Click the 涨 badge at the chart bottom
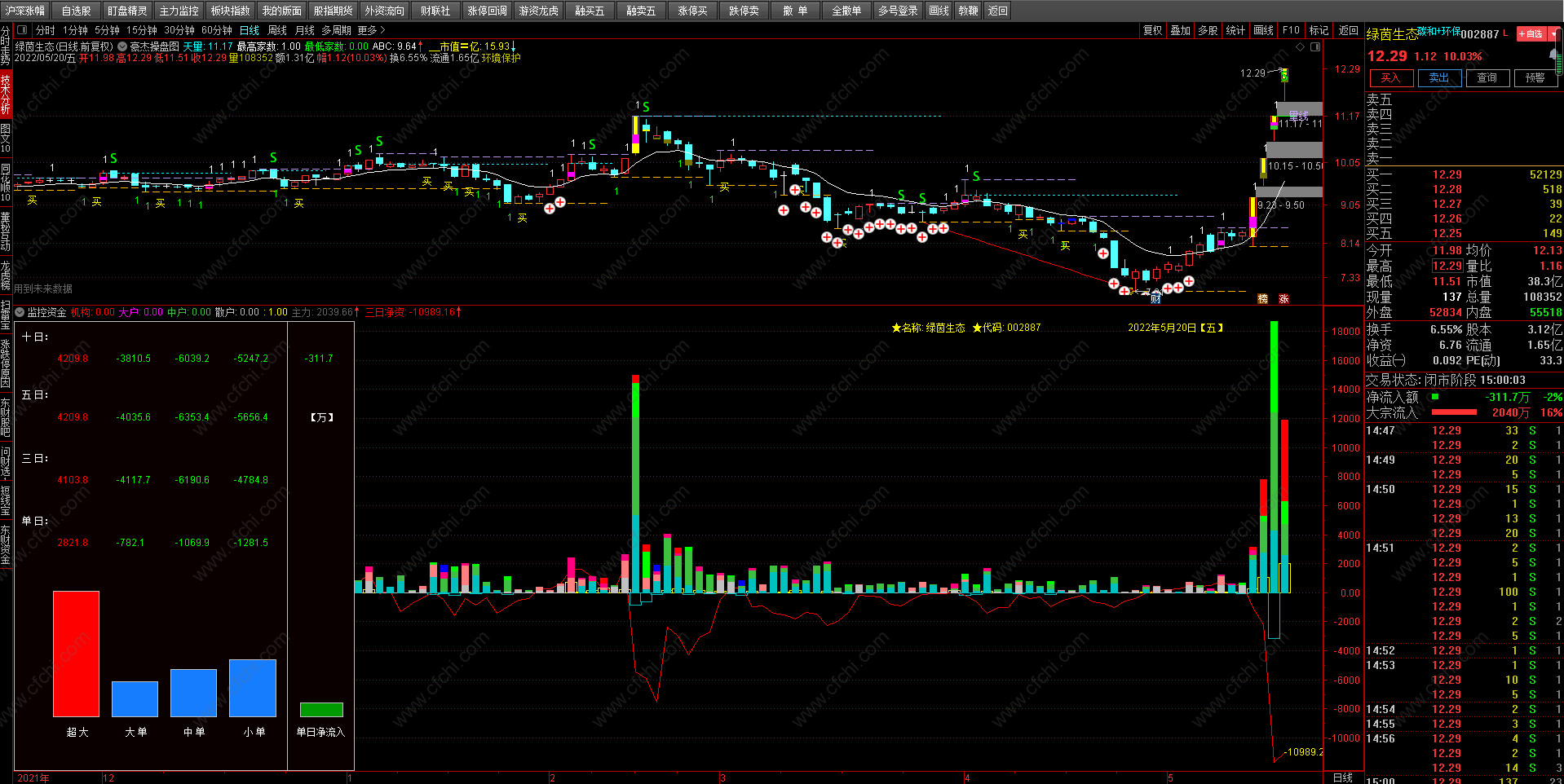This screenshot has width=1564, height=784. click(1283, 299)
